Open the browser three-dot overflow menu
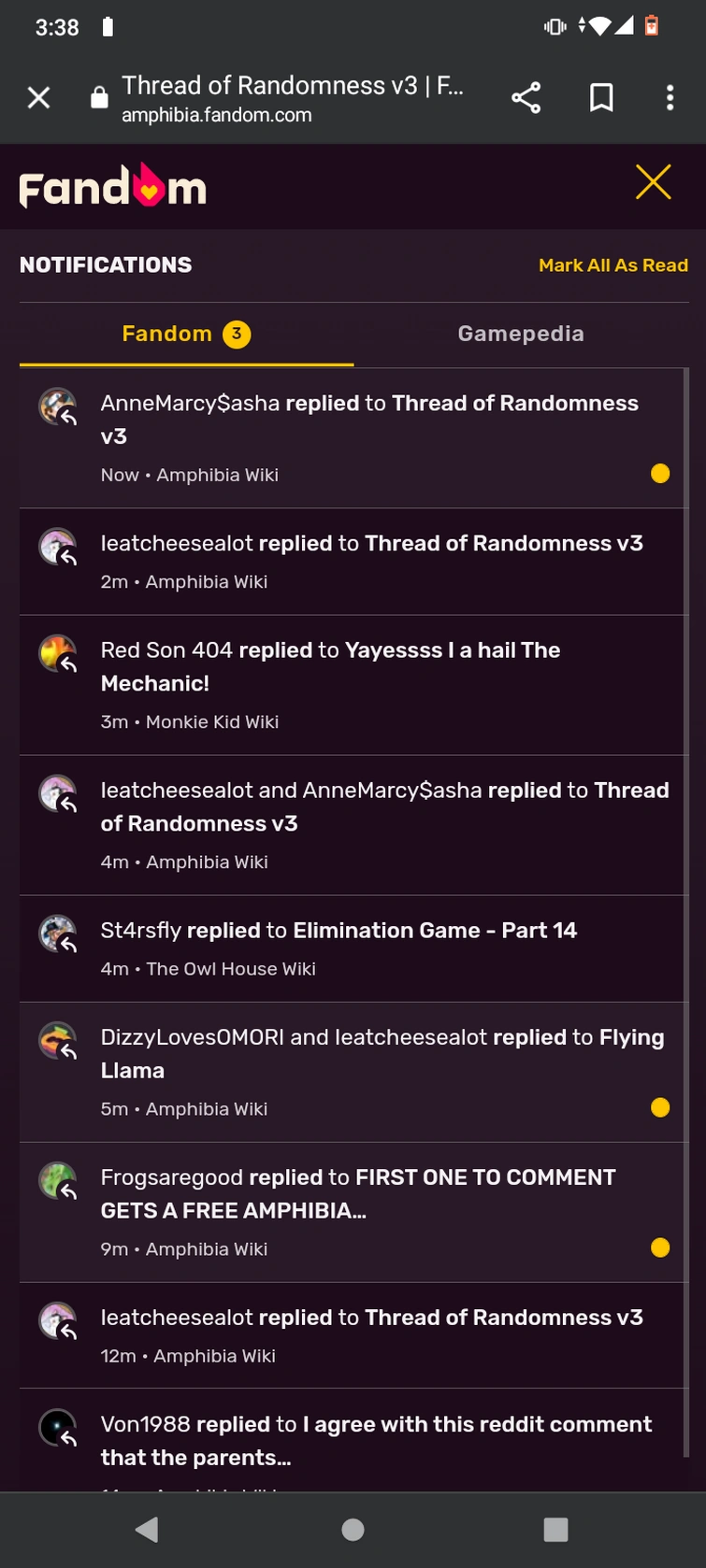Image resolution: width=706 pixels, height=1568 pixels. pyautogui.click(x=670, y=97)
